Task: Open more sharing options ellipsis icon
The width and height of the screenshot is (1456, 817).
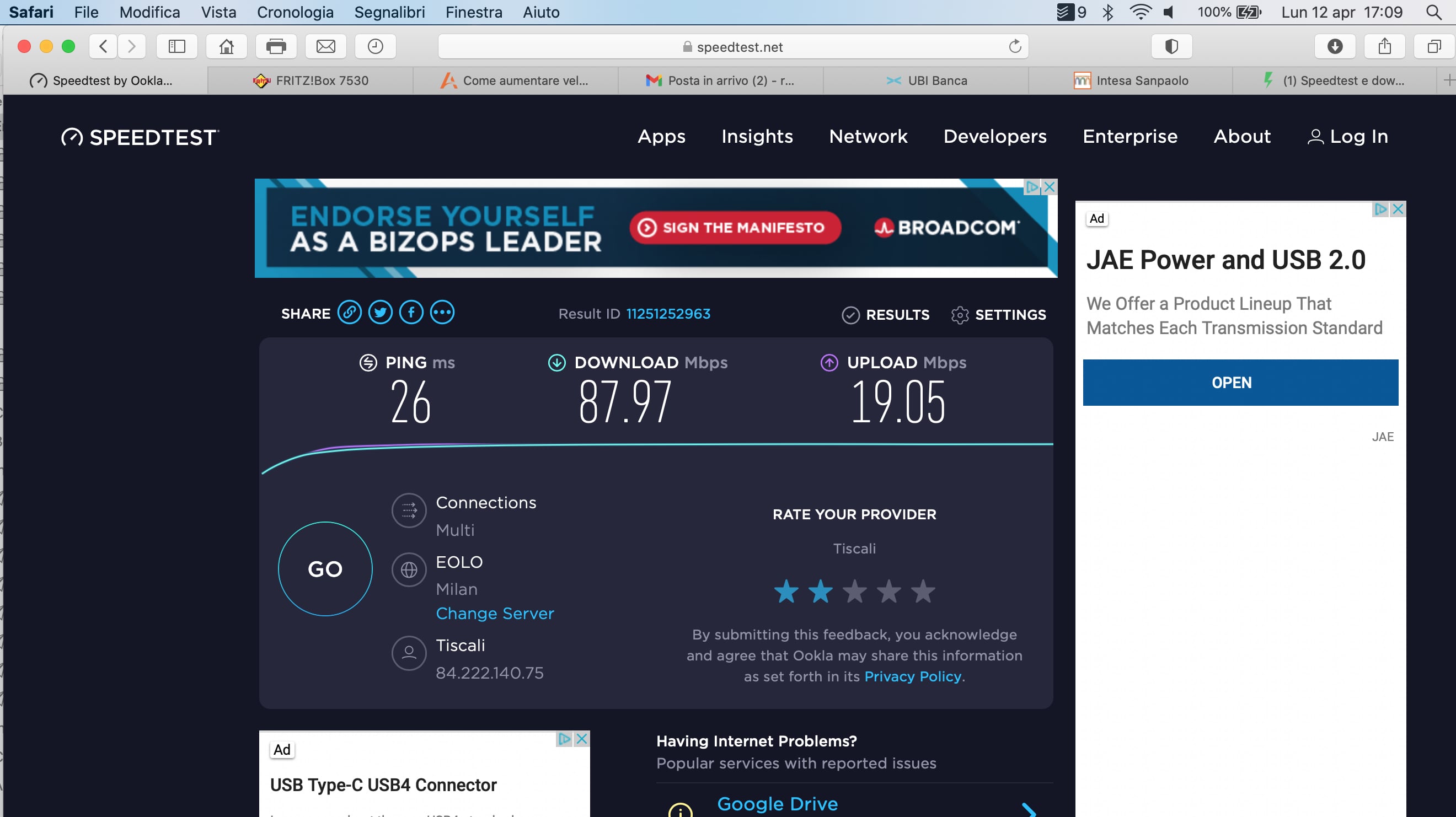Action: click(442, 313)
